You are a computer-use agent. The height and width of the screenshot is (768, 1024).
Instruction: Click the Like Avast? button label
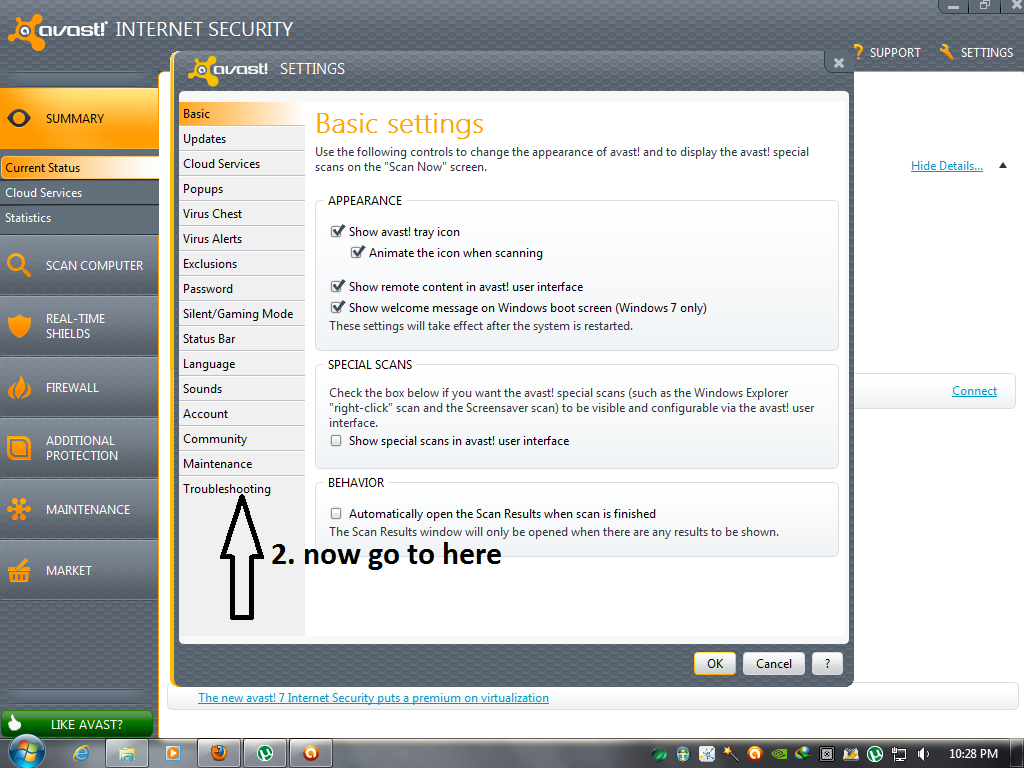(x=87, y=724)
